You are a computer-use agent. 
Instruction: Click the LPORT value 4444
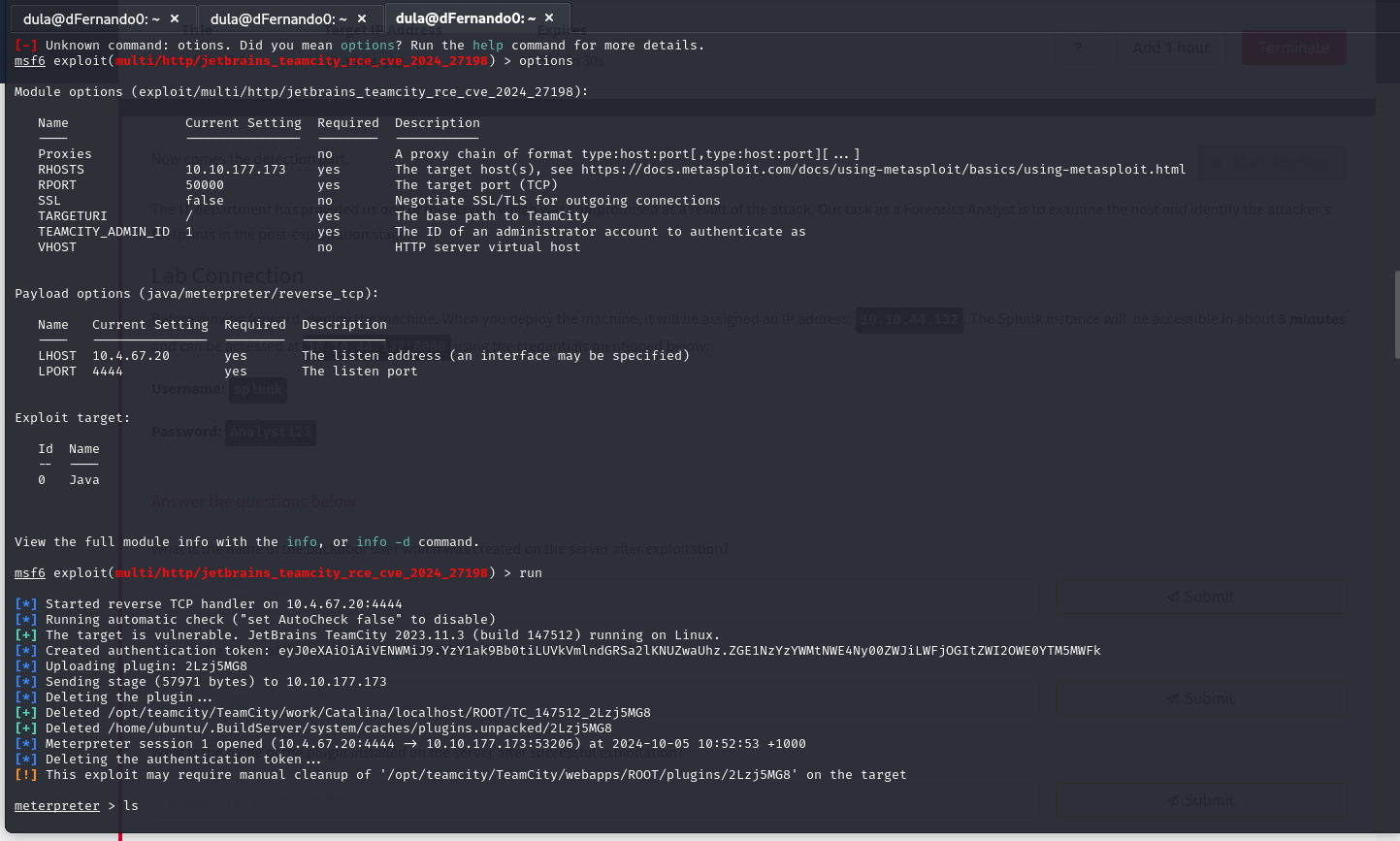tap(108, 372)
